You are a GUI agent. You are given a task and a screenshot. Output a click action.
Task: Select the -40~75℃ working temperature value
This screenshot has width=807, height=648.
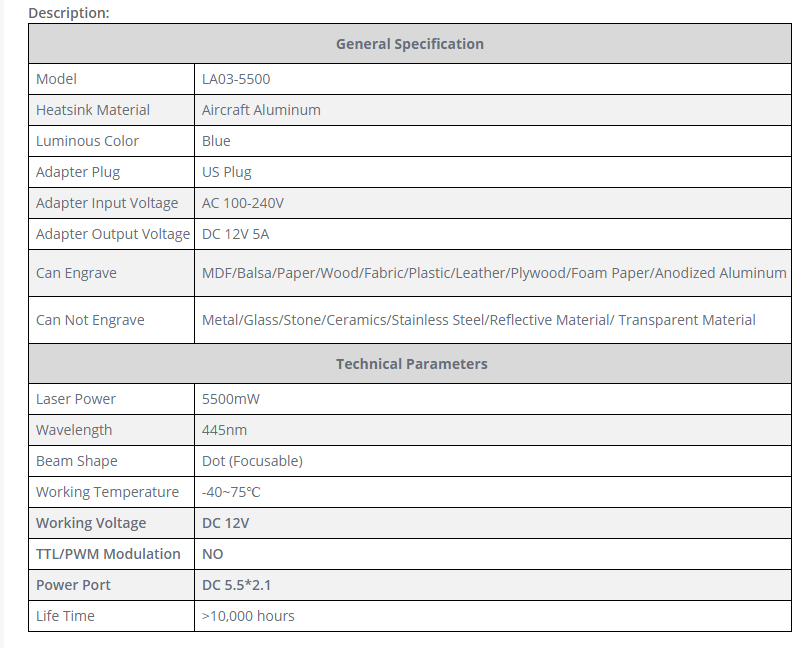[231, 492]
